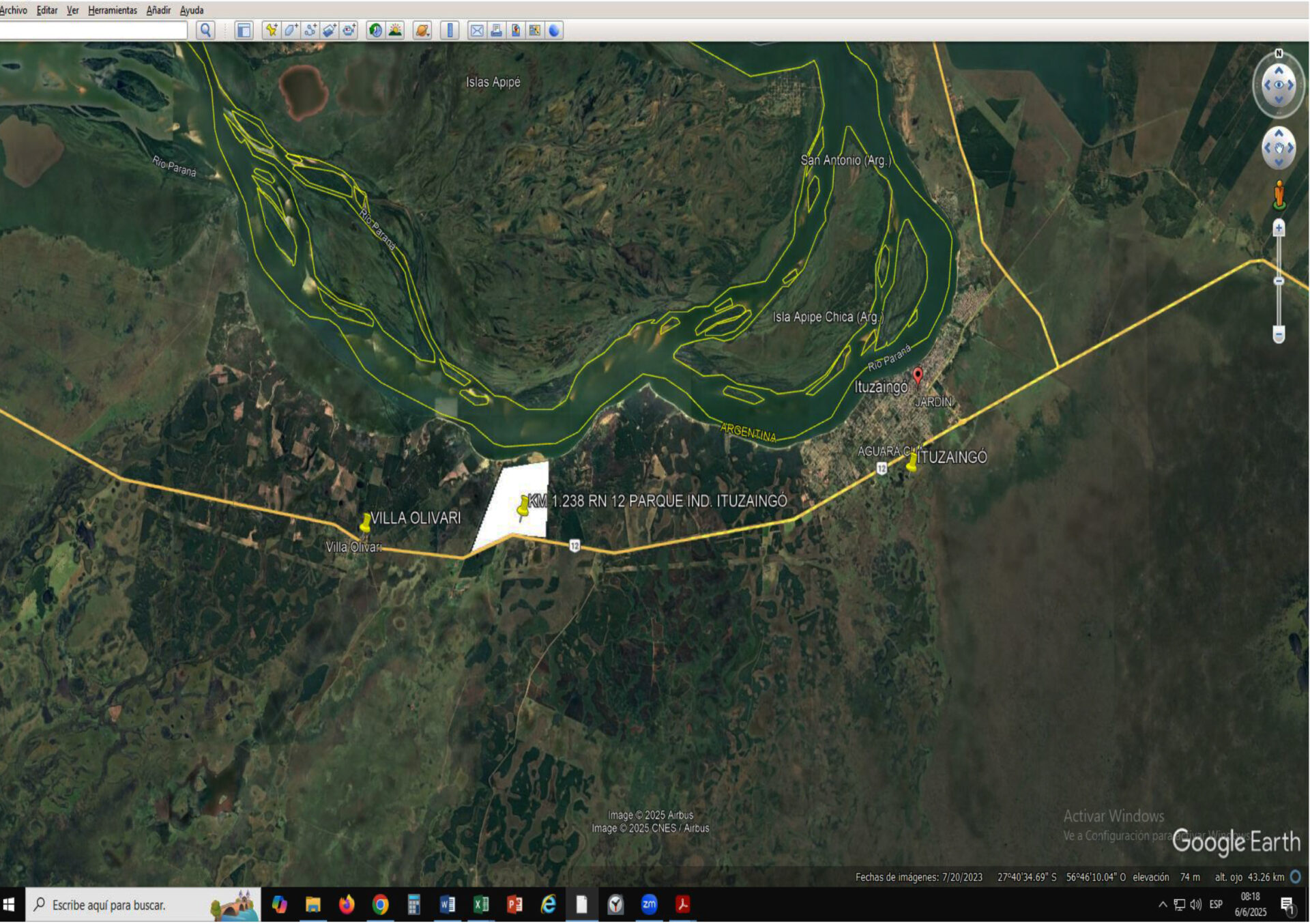The height and width of the screenshot is (924, 1310).
Task: Click the VILLA OLIVARI yellow pushpin
Action: (x=366, y=522)
